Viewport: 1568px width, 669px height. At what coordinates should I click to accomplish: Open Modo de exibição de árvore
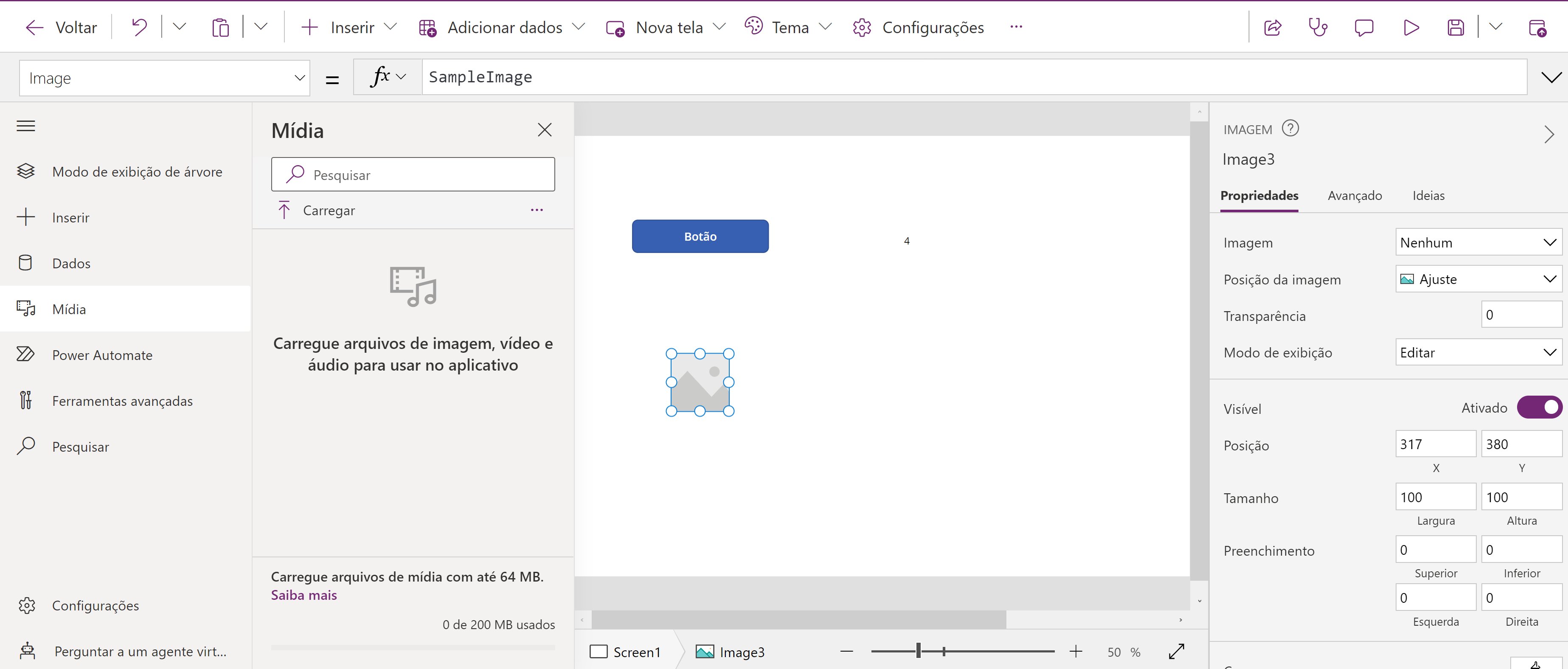point(125,171)
